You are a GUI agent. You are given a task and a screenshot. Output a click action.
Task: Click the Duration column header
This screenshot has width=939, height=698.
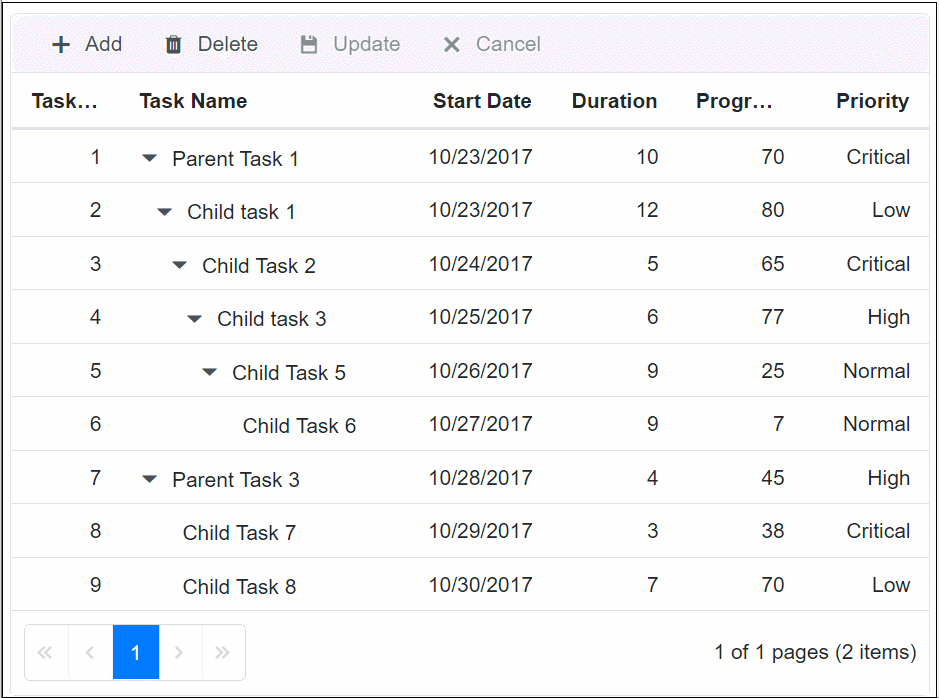tap(614, 101)
